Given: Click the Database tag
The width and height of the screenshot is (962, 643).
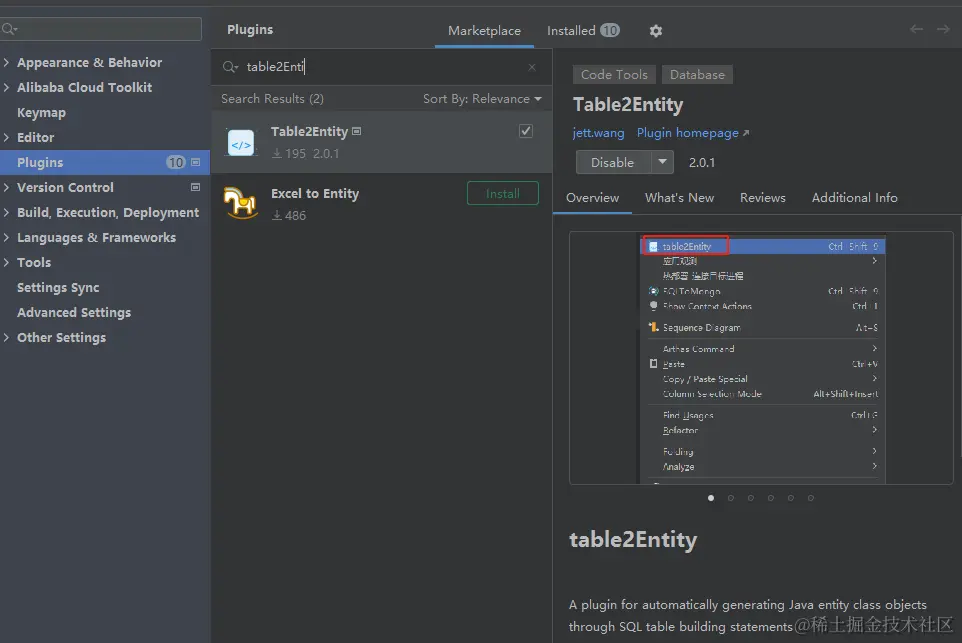Looking at the screenshot, I should point(697,75).
